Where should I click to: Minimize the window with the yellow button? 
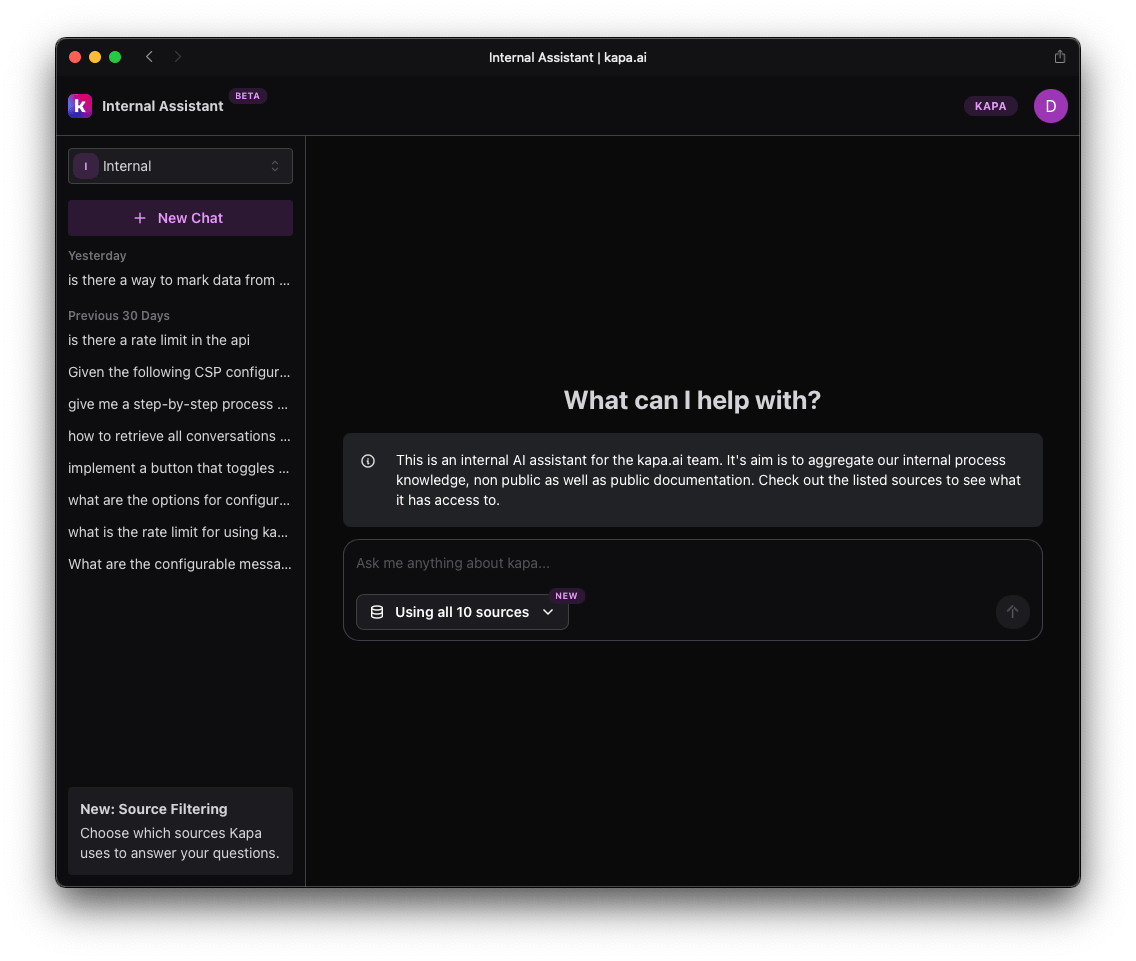tap(95, 57)
